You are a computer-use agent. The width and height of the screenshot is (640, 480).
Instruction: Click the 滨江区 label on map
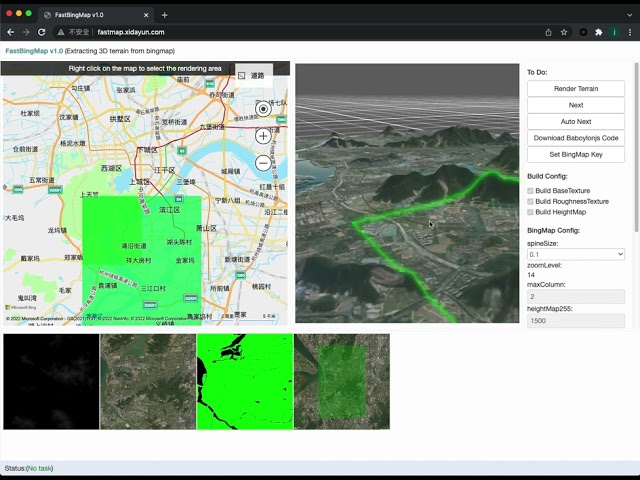[x=169, y=210]
